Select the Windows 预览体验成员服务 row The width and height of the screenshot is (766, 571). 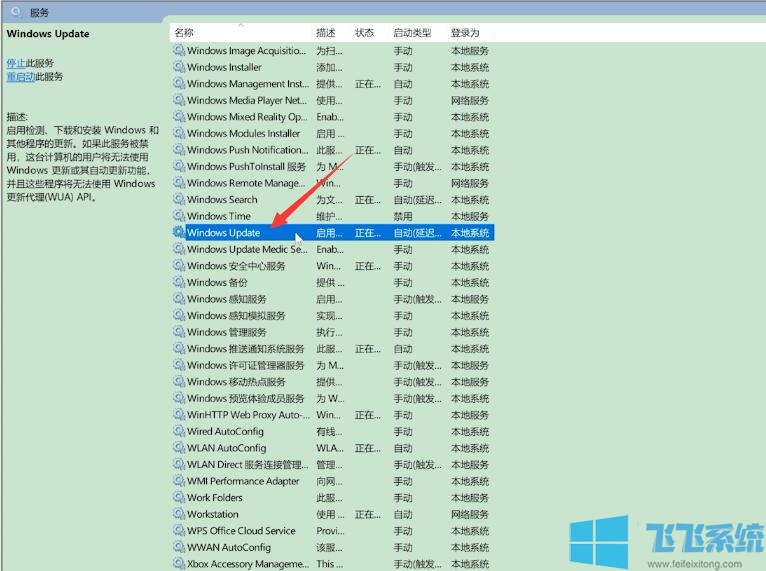pyautogui.click(x=333, y=398)
